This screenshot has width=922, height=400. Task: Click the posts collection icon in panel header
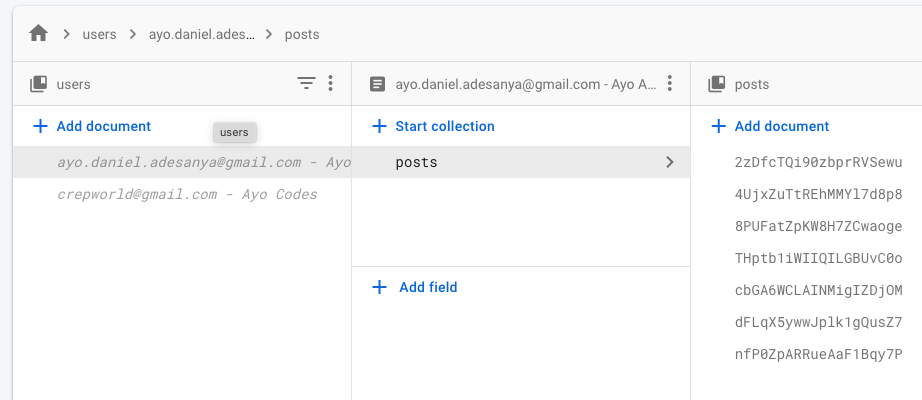click(716, 85)
